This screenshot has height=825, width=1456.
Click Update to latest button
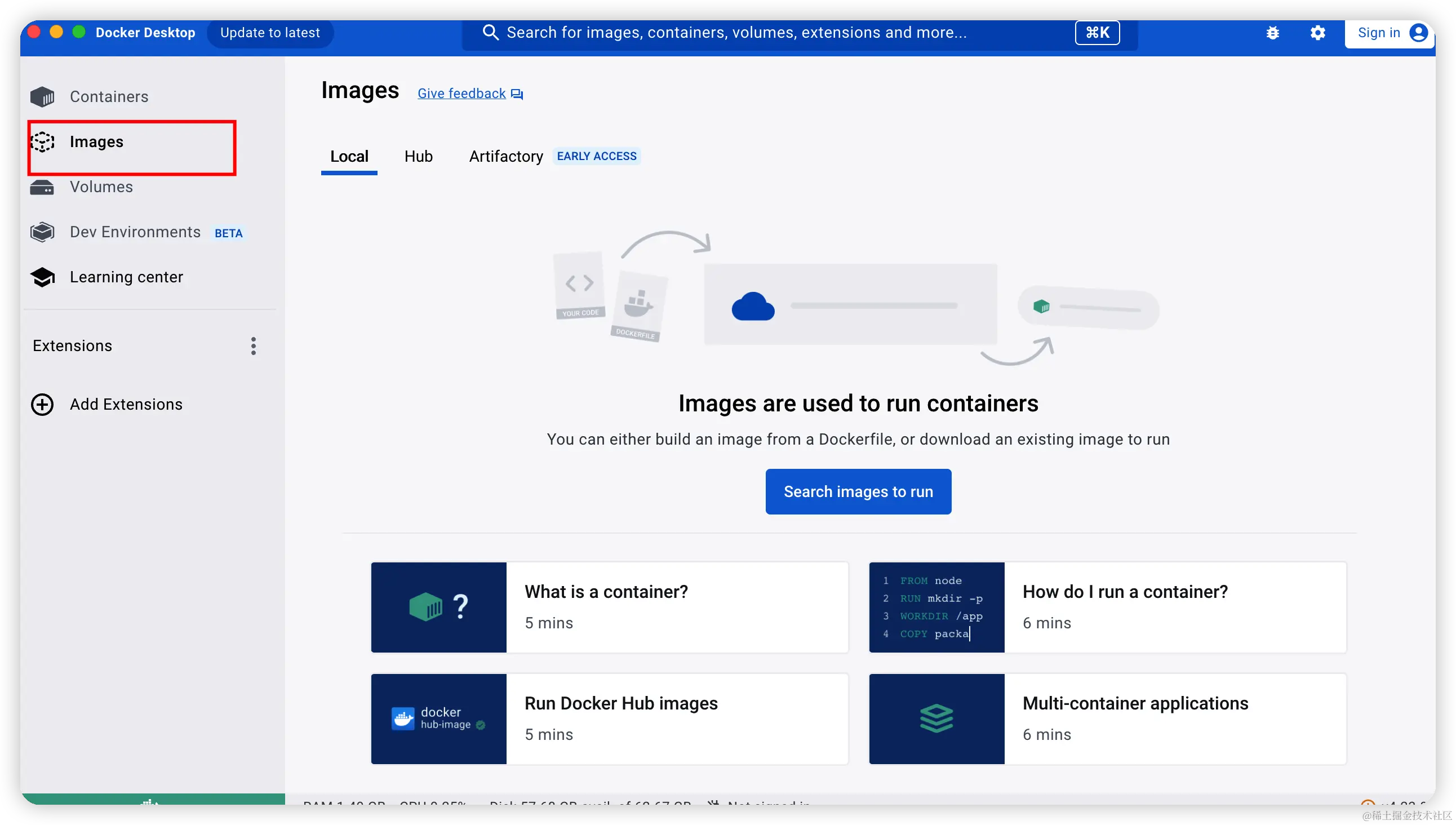tap(270, 33)
